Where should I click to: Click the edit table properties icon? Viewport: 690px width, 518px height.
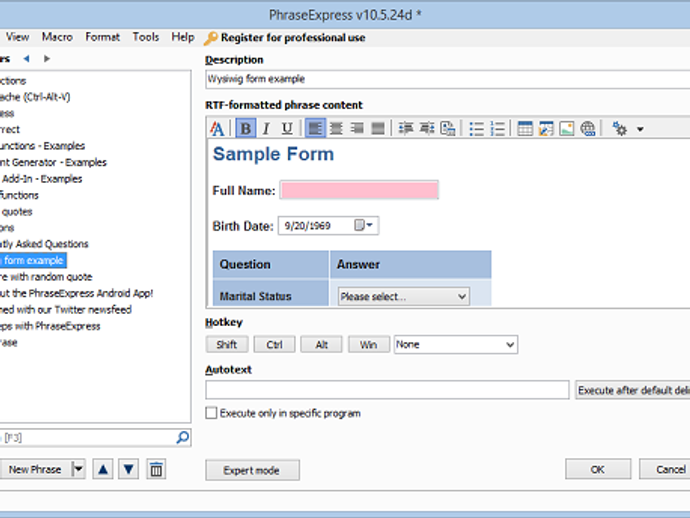546,129
